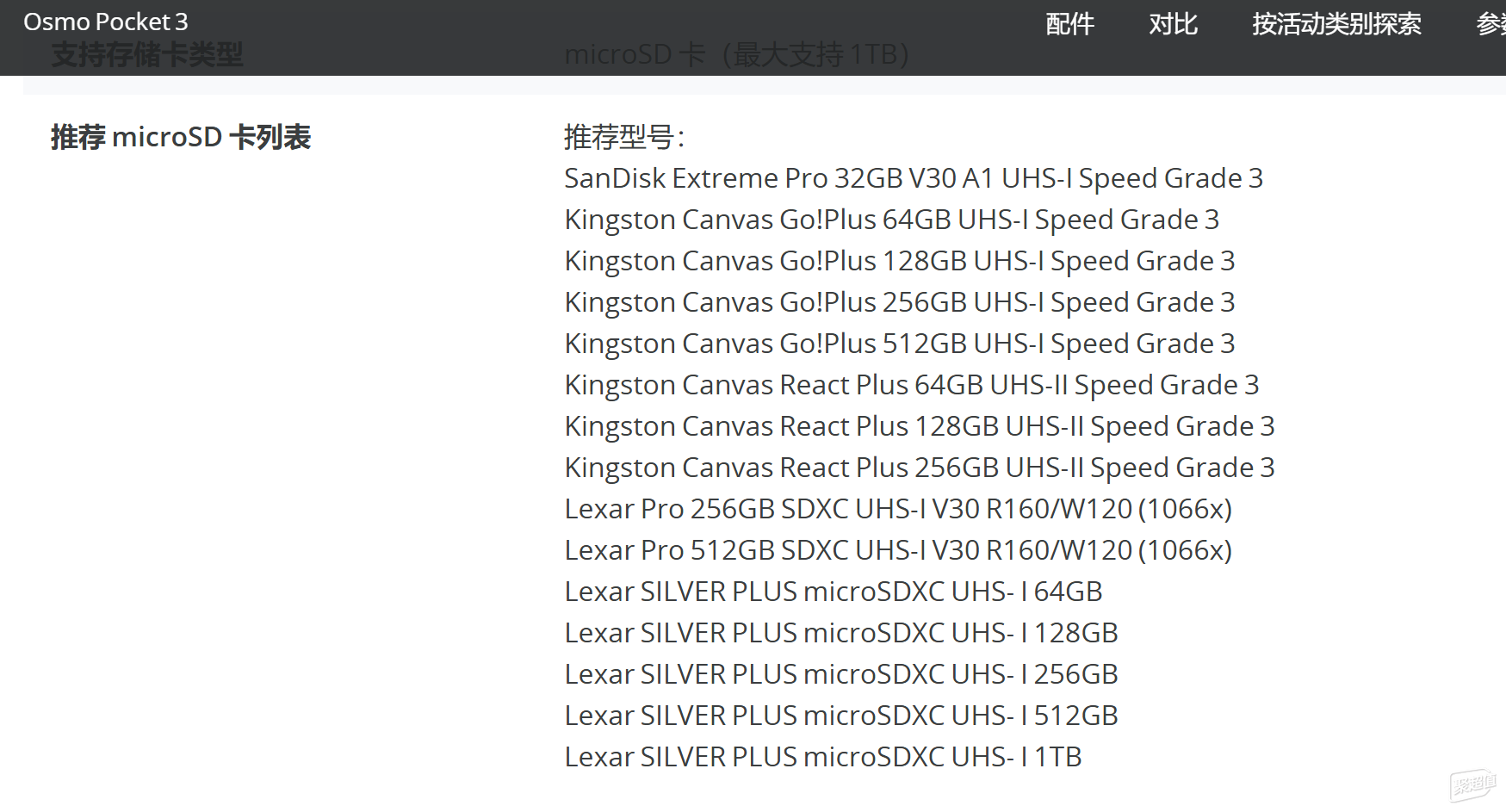
Task: Click the watermark icon at bottom right
Action: [x=1473, y=784]
